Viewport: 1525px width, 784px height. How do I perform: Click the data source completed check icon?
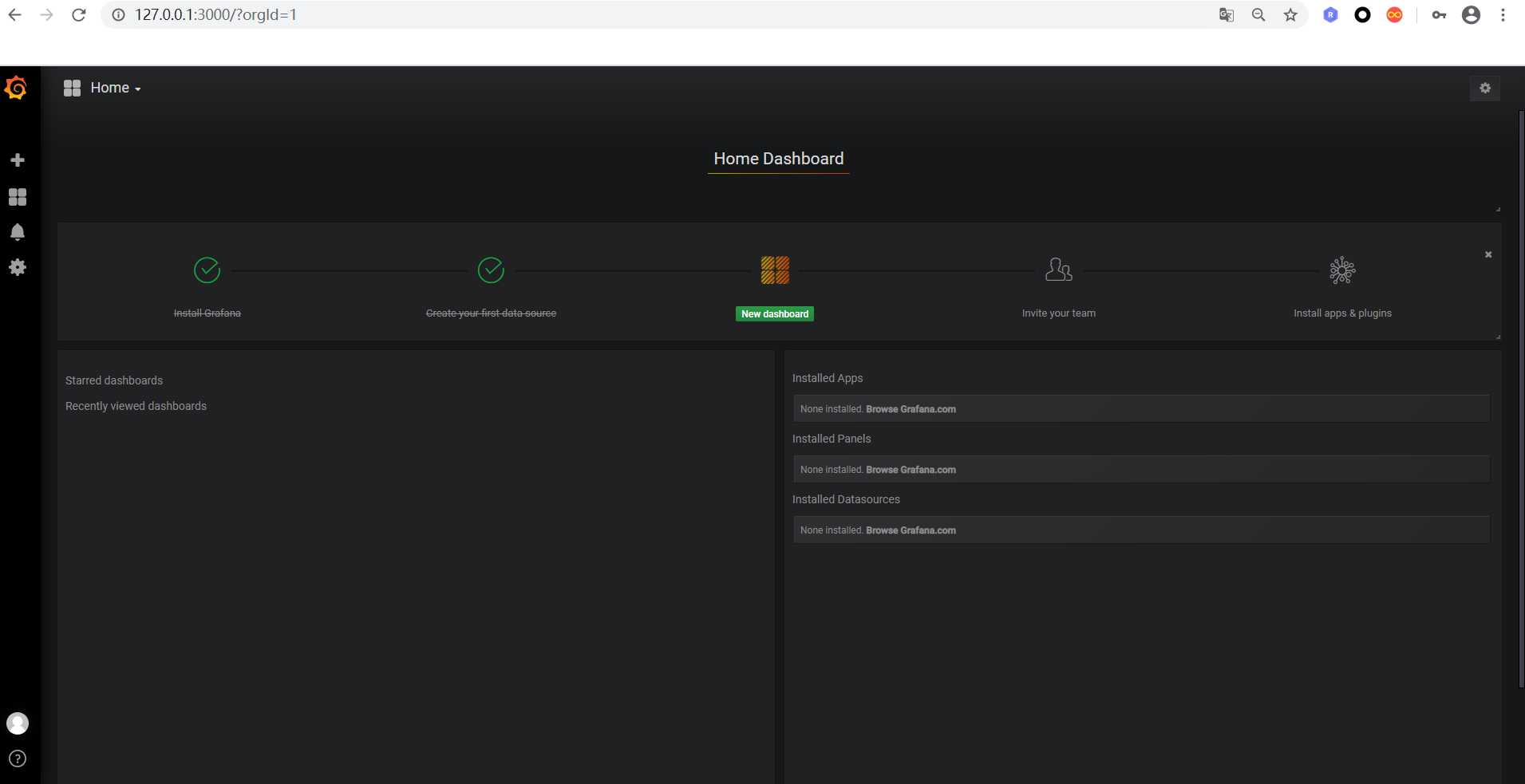491,270
